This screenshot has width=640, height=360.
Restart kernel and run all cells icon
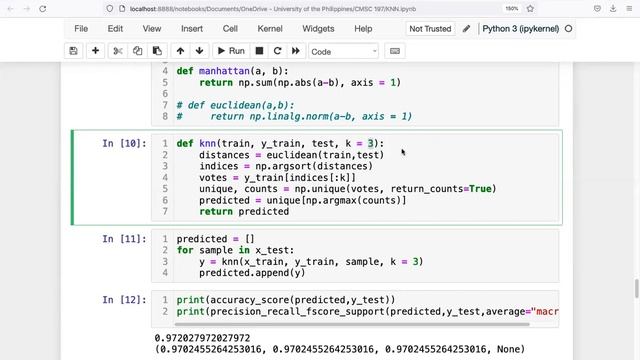click(x=296, y=51)
